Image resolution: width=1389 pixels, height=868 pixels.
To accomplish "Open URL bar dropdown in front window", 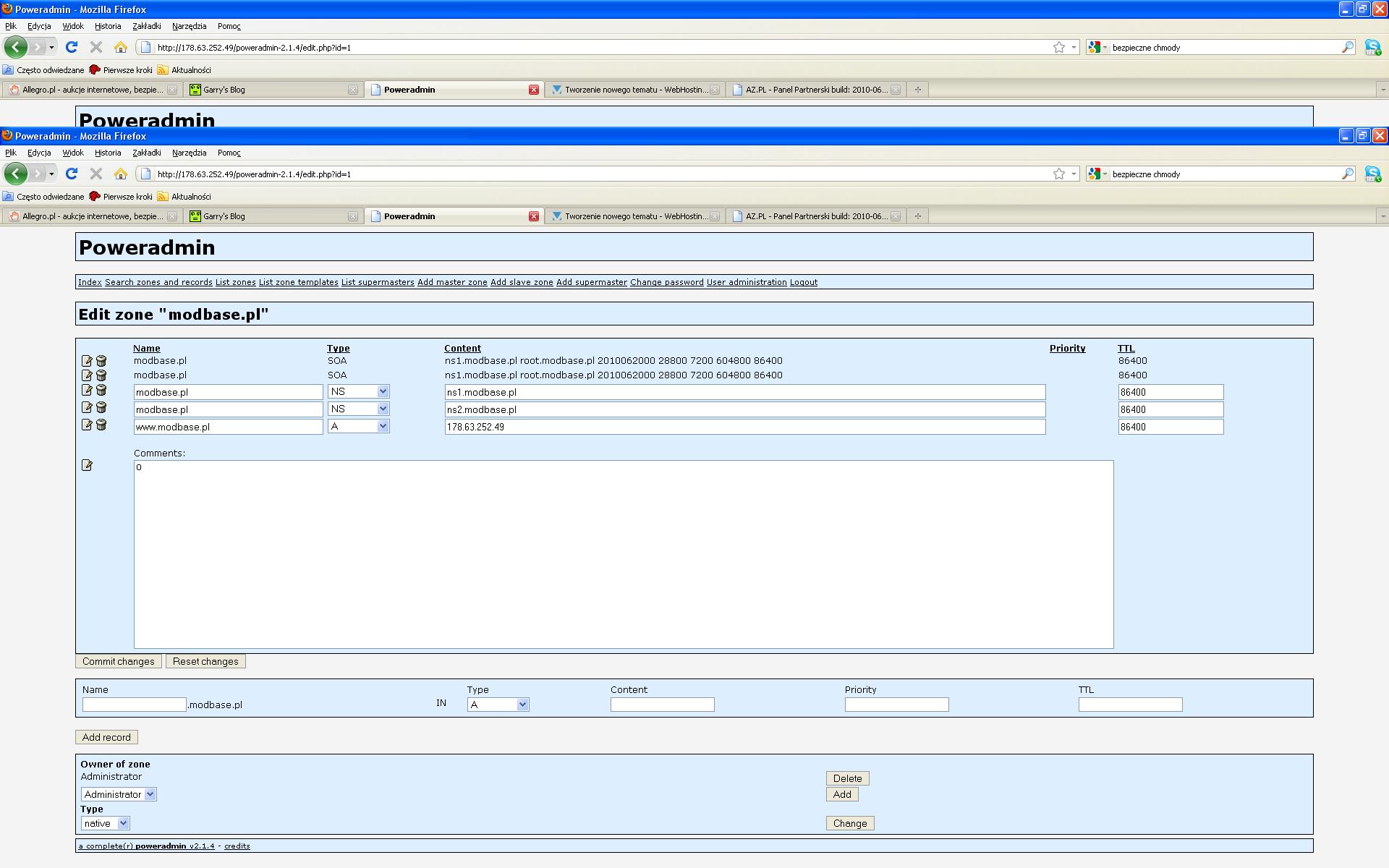I will (1074, 174).
